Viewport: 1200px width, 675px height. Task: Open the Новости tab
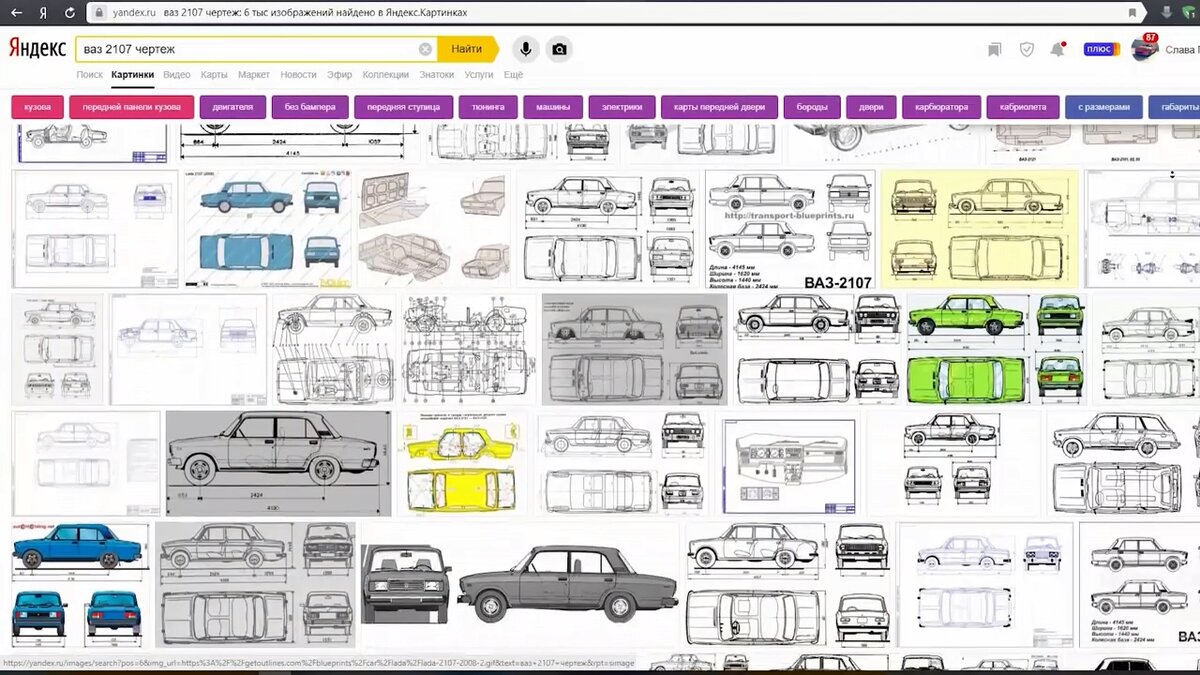tap(298, 75)
